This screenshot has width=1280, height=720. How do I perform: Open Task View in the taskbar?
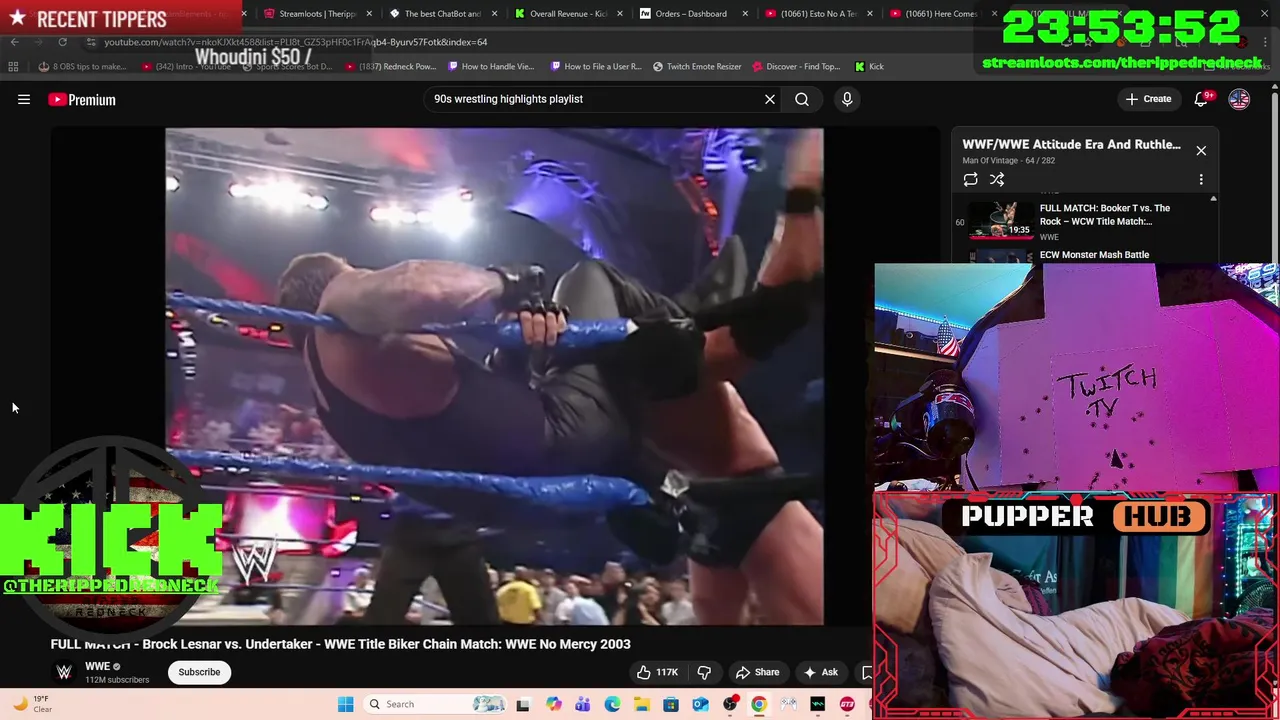(522, 704)
